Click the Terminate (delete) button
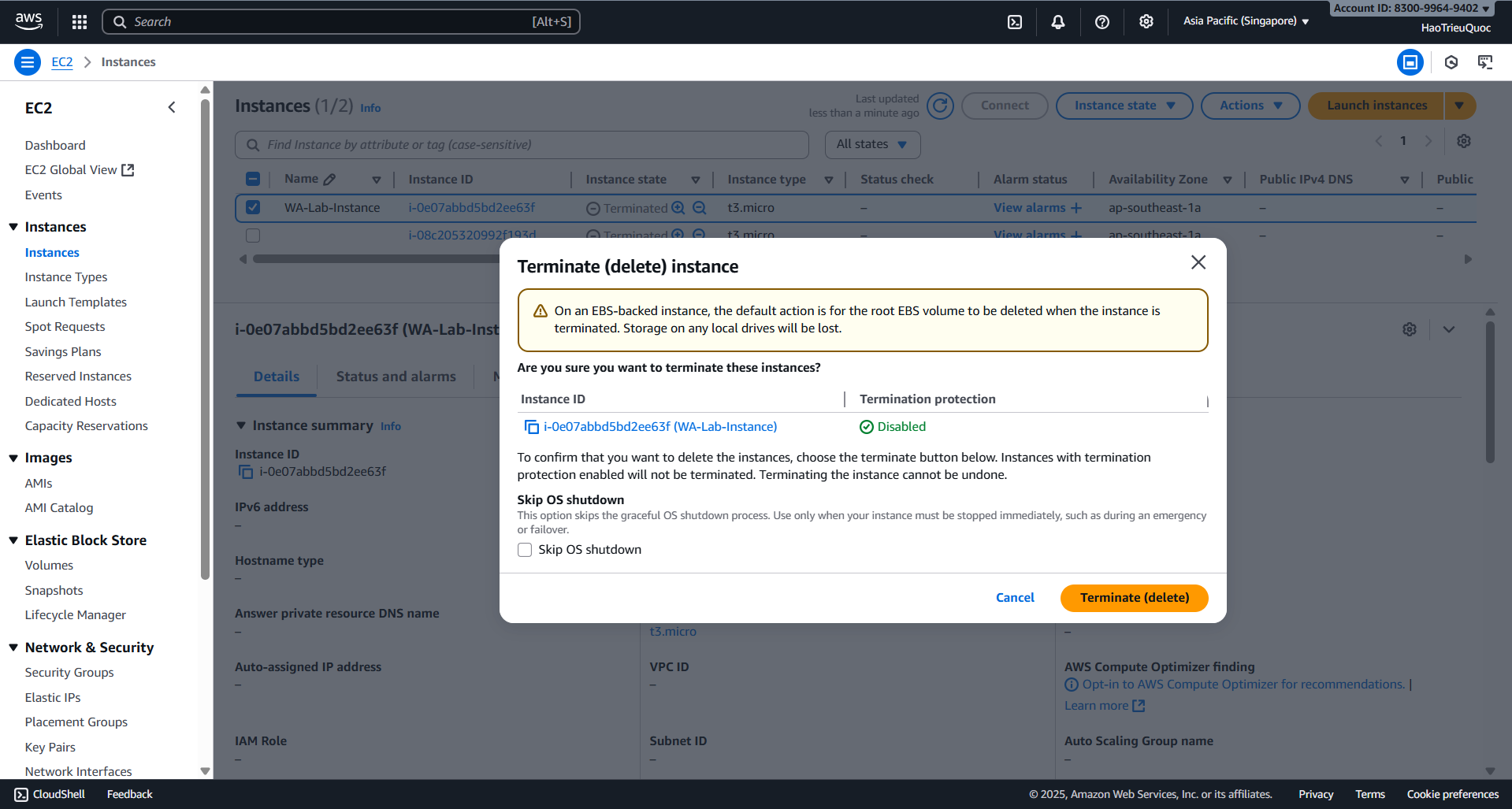 click(1134, 598)
